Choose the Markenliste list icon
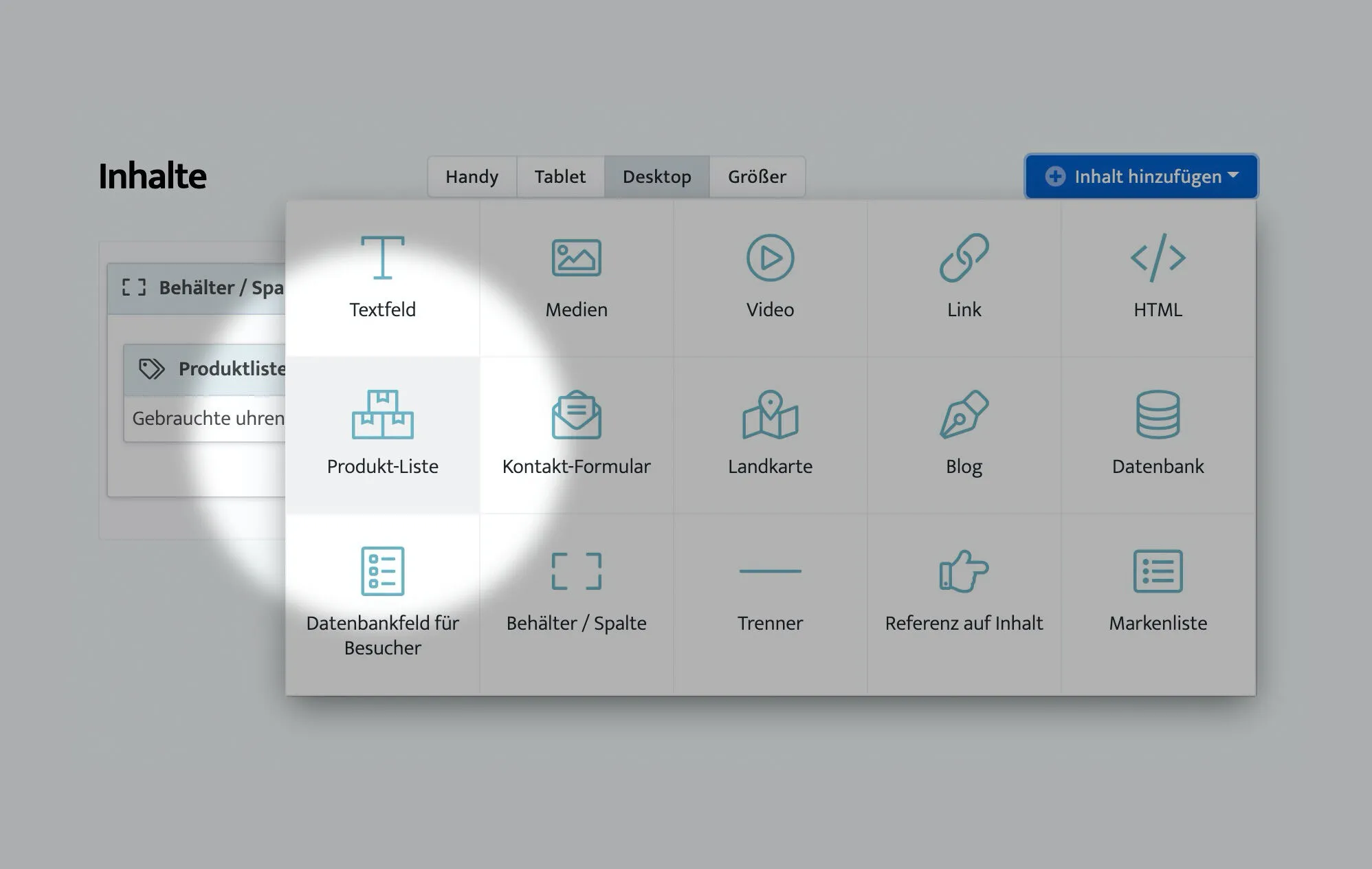Screen dimensions: 1372x869 [x=1158, y=571]
